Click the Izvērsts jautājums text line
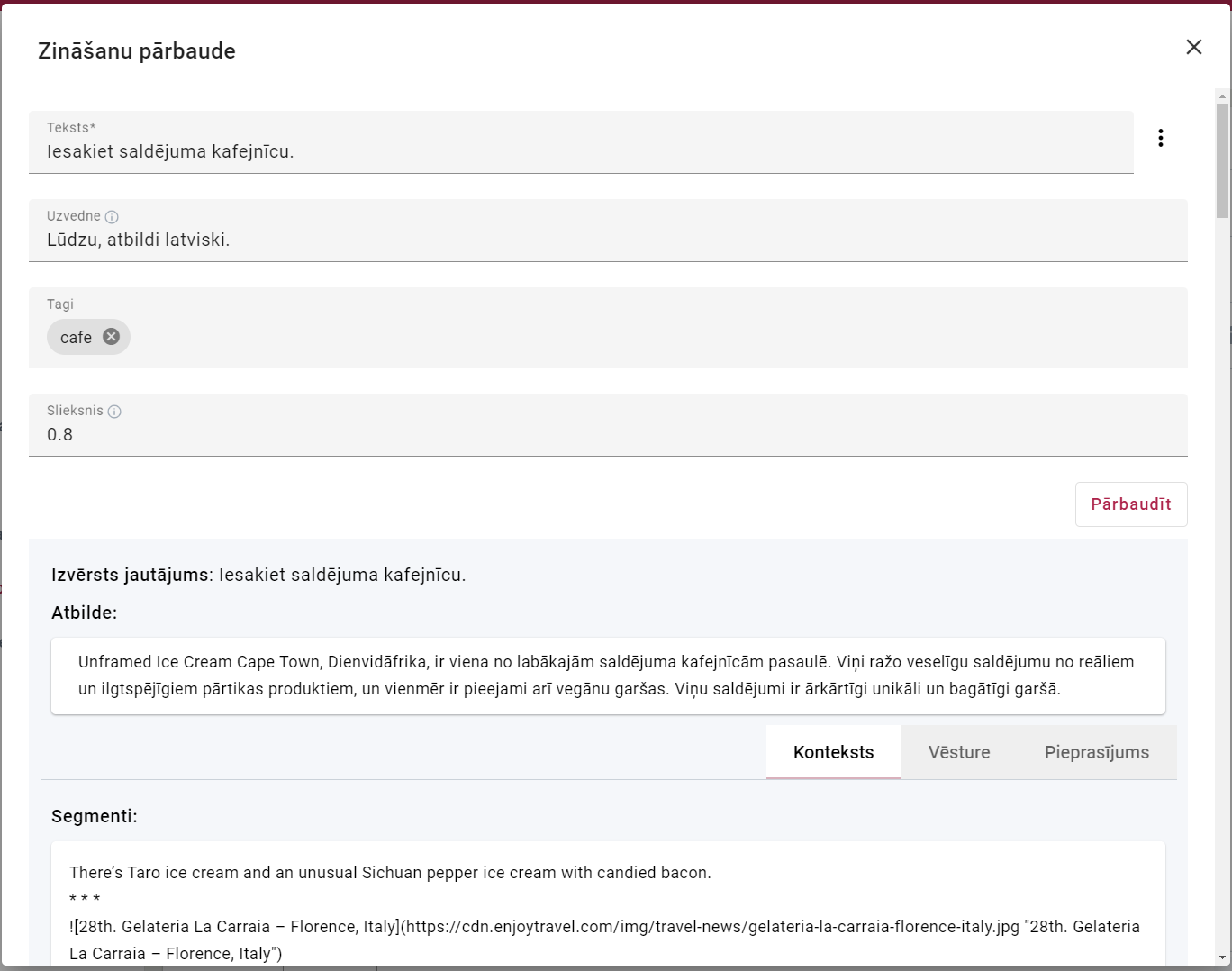This screenshot has width=1232, height=971. tap(259, 575)
